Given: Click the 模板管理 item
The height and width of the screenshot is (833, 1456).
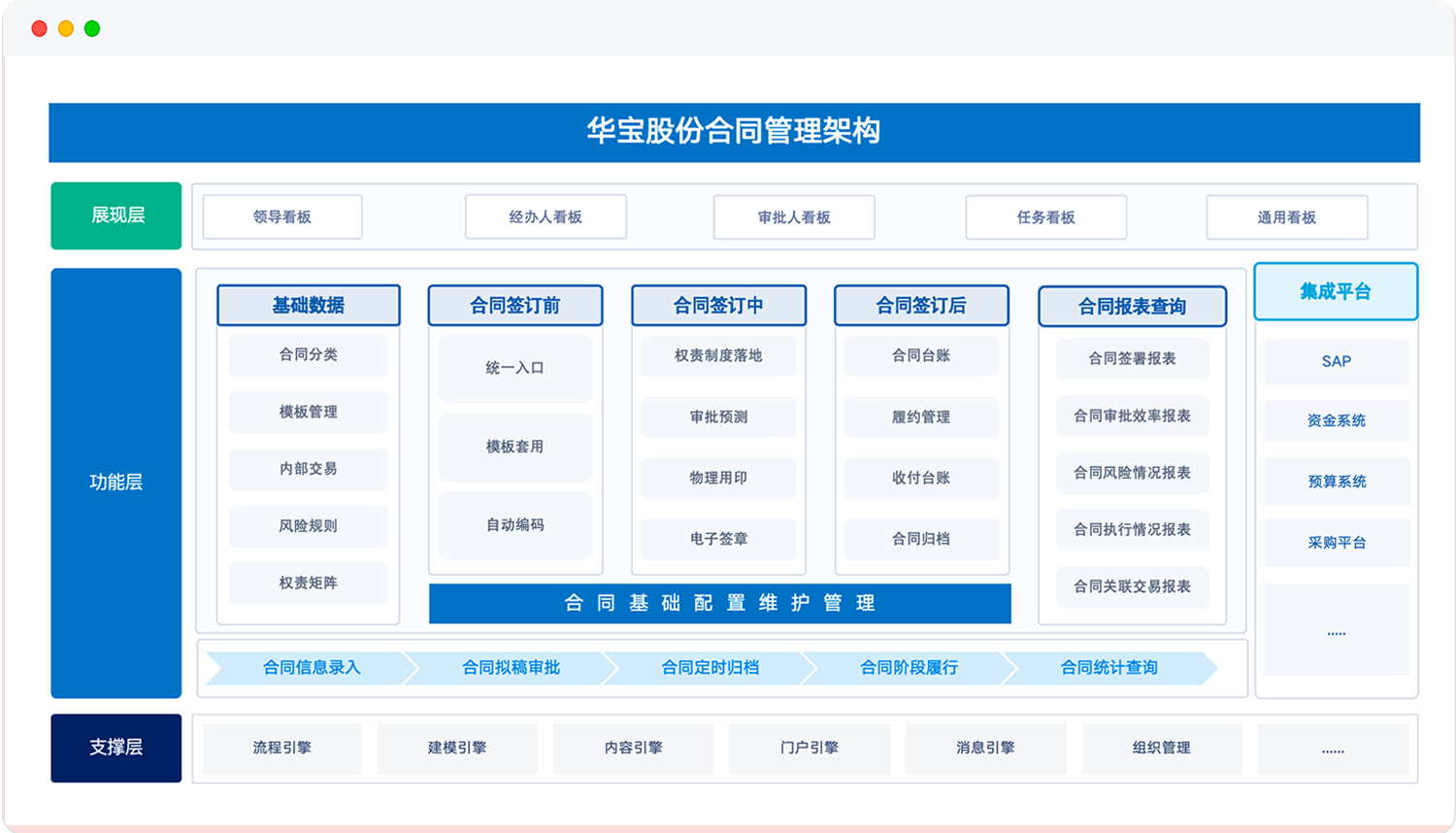Looking at the screenshot, I should point(309,412).
